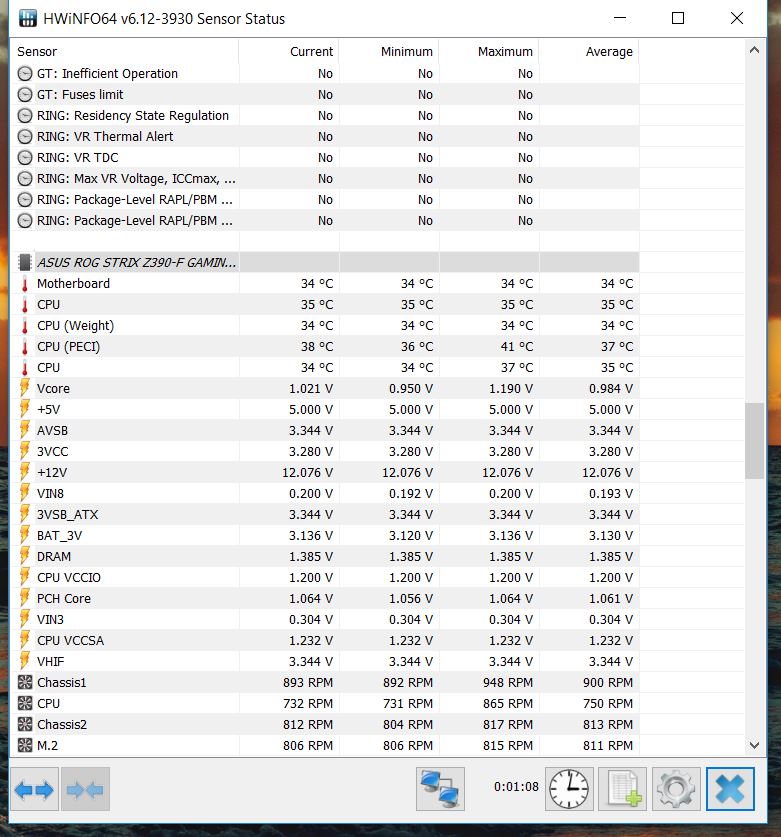Click the +12V voltage lightning icon
The image size is (781, 837).
click(25, 472)
